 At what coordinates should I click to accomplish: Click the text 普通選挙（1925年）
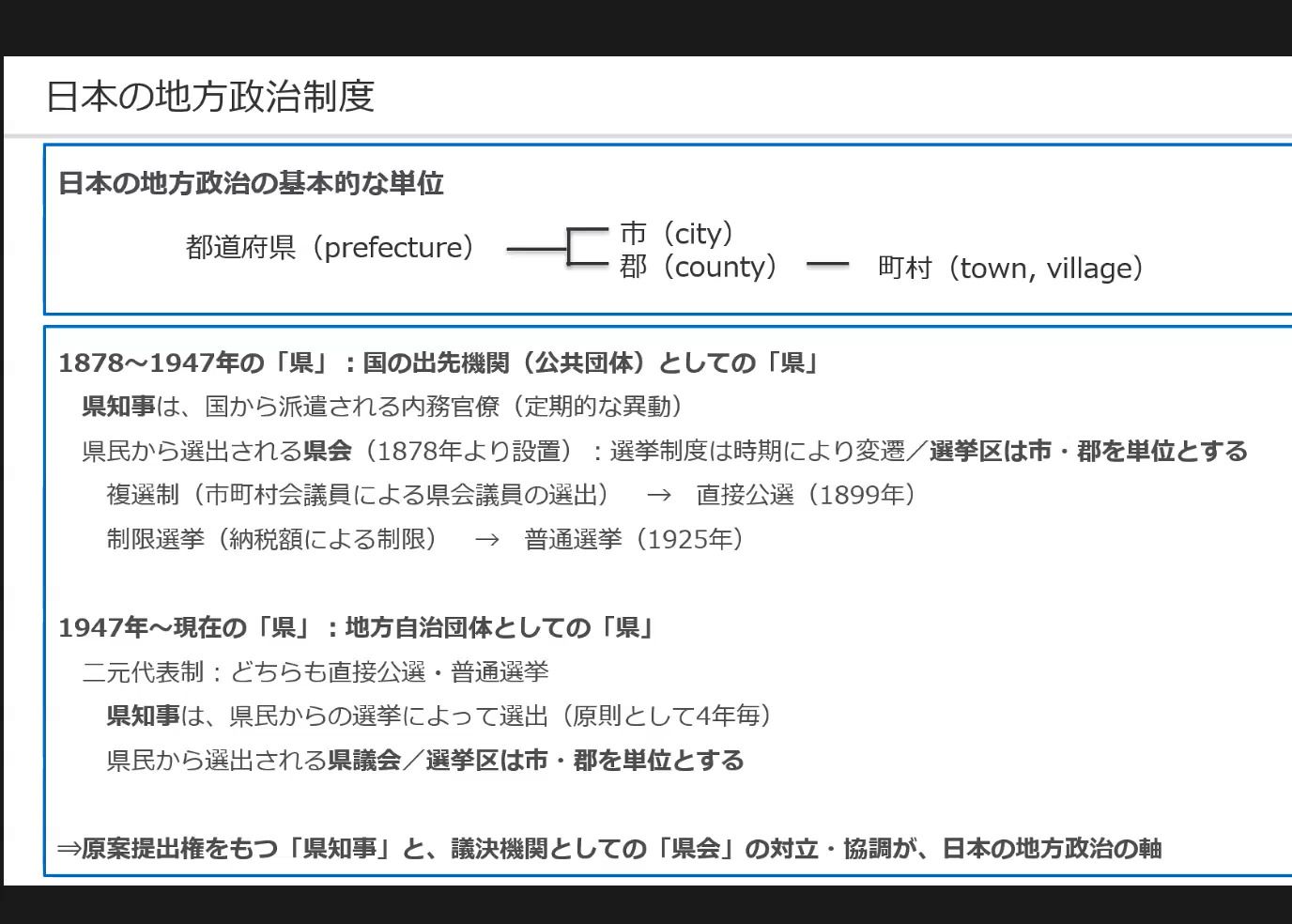pyautogui.click(x=638, y=539)
